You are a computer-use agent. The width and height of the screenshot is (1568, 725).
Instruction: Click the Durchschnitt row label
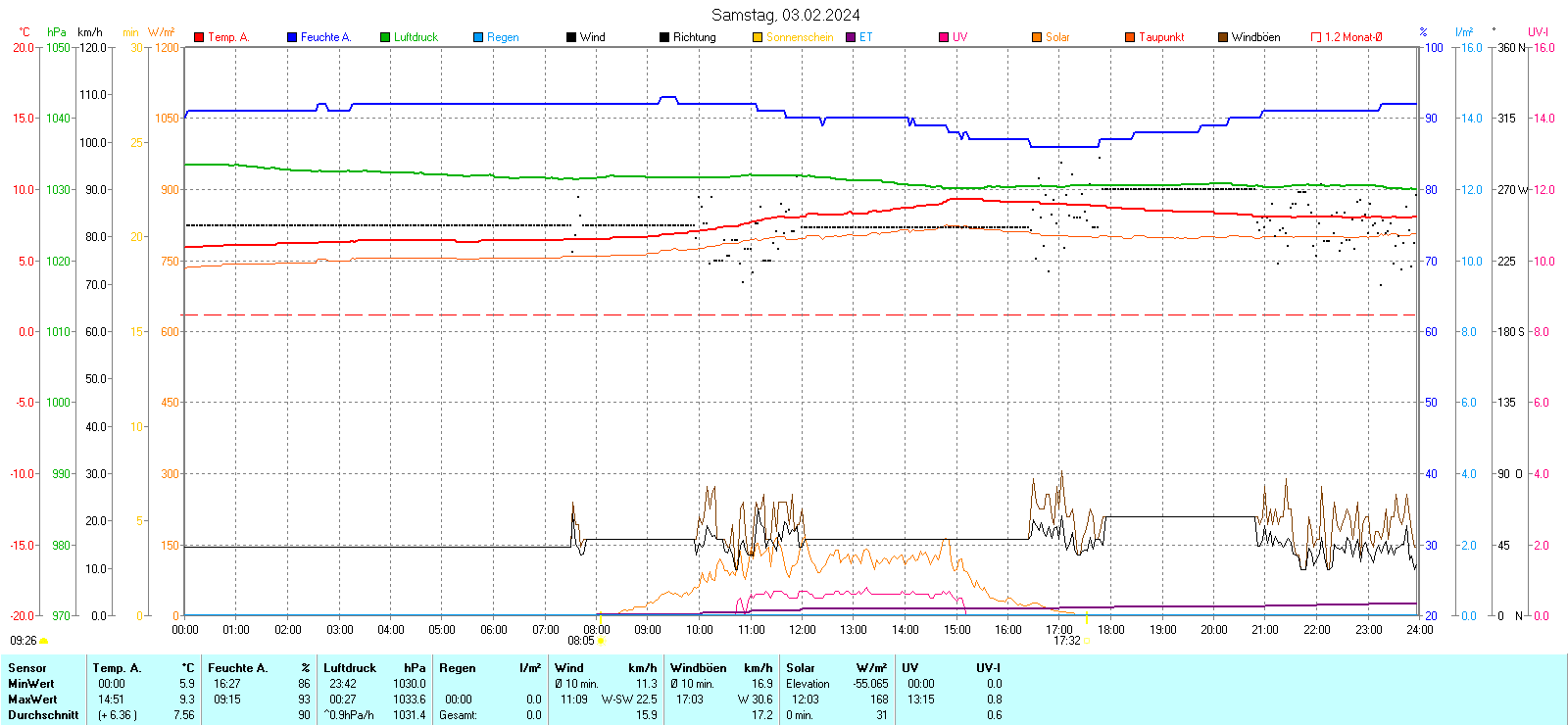click(x=43, y=715)
